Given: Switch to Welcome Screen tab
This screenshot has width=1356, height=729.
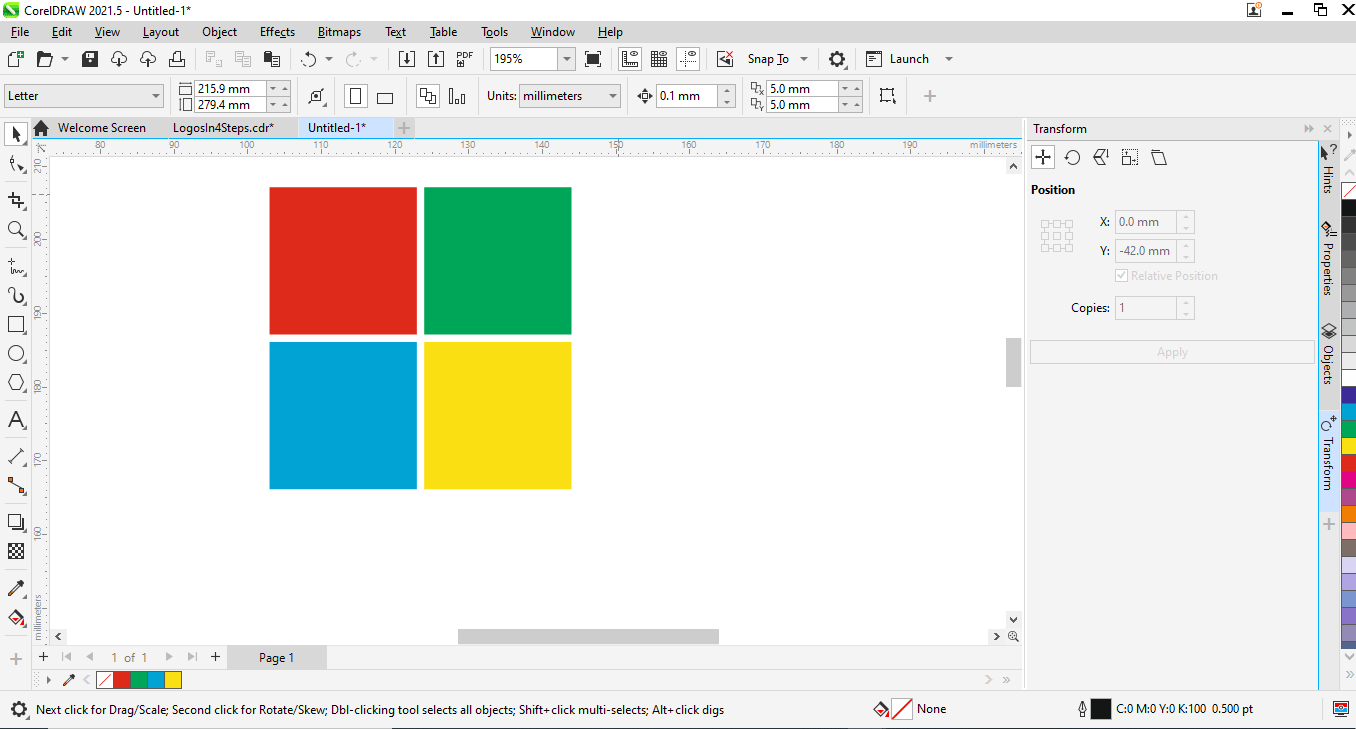Looking at the screenshot, I should [x=101, y=128].
